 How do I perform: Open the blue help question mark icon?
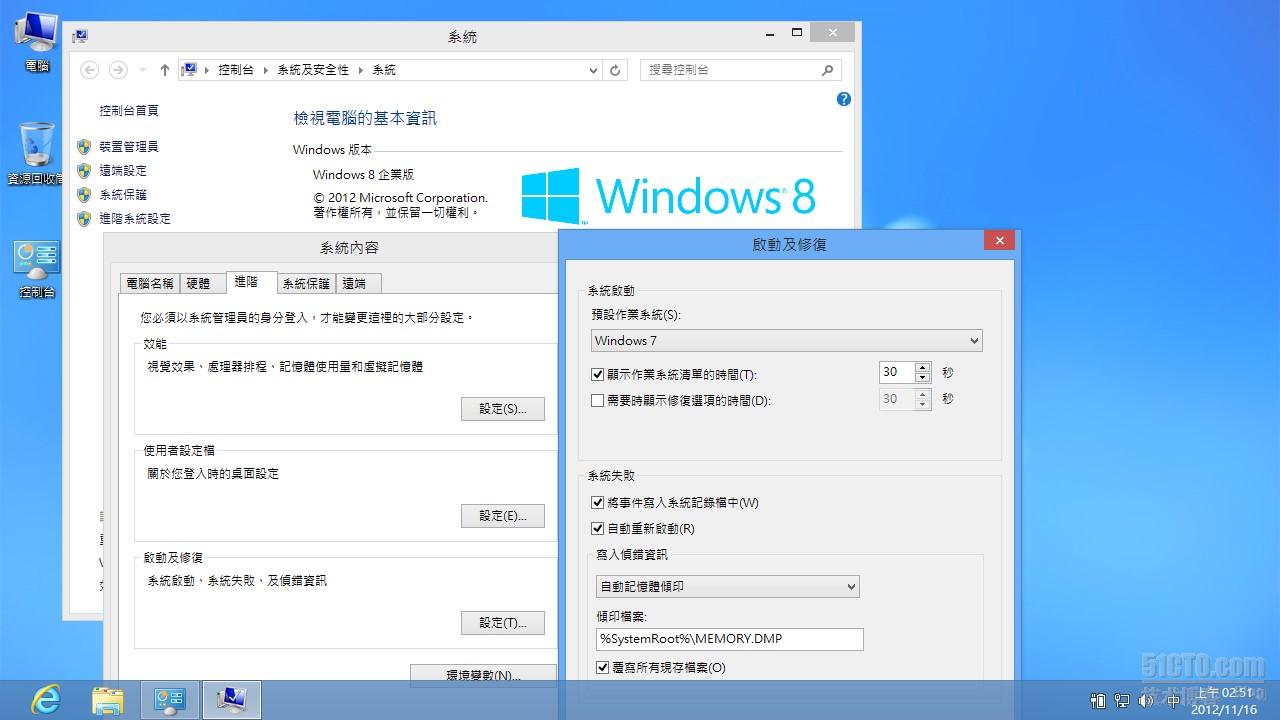[x=844, y=99]
